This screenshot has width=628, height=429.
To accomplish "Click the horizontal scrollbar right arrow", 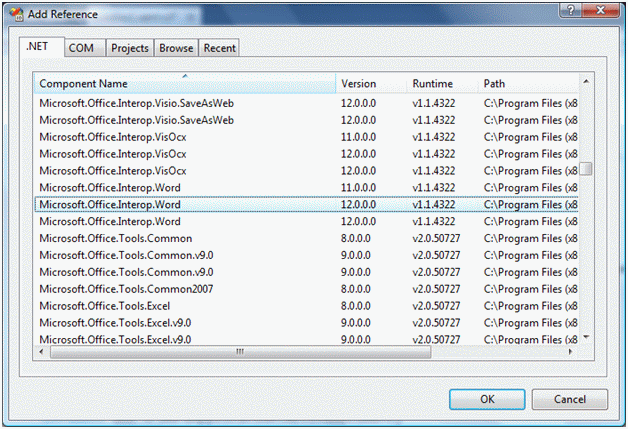I will (x=570, y=352).
